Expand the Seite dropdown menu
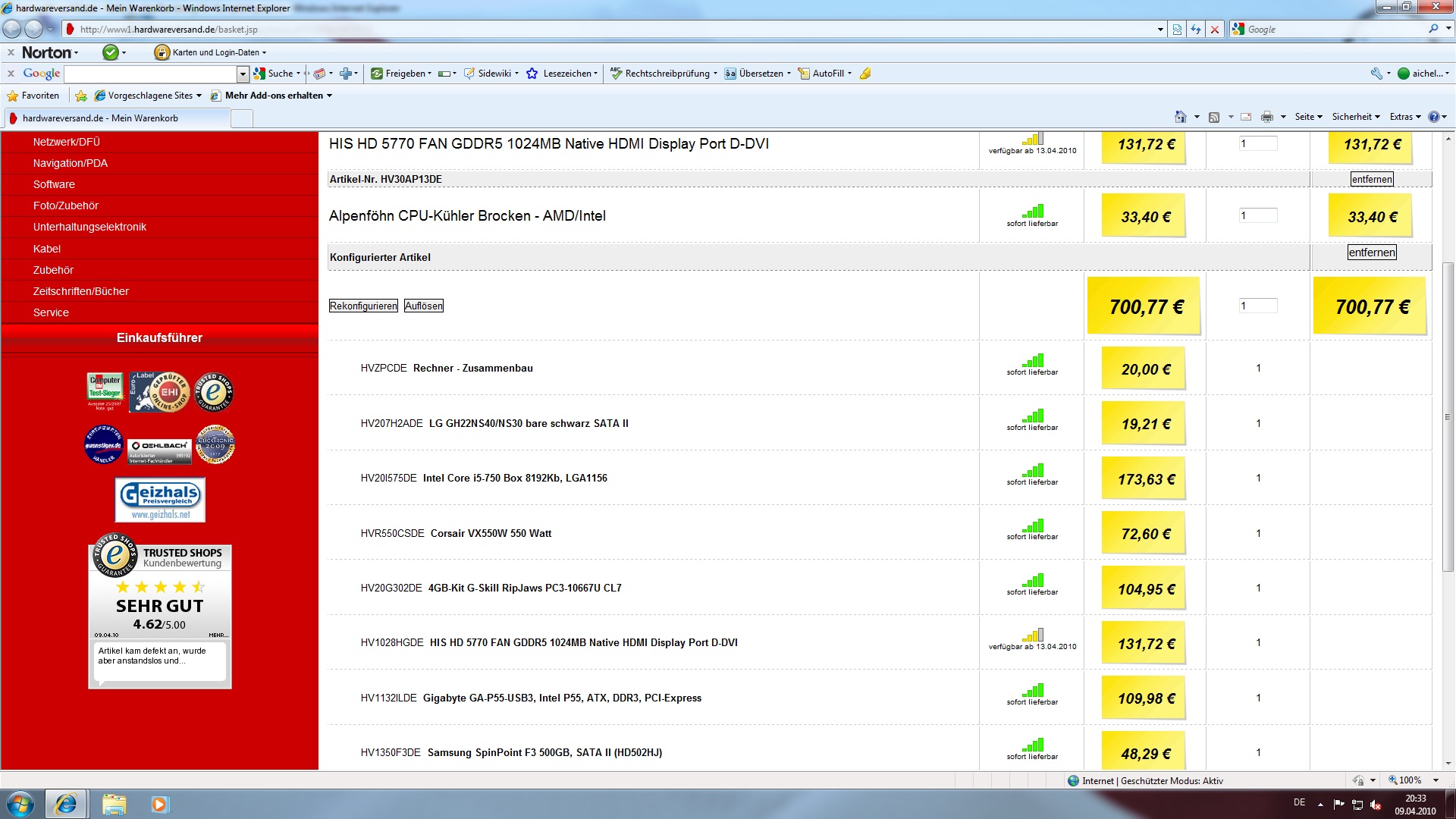1456x819 pixels. pos(1308,117)
